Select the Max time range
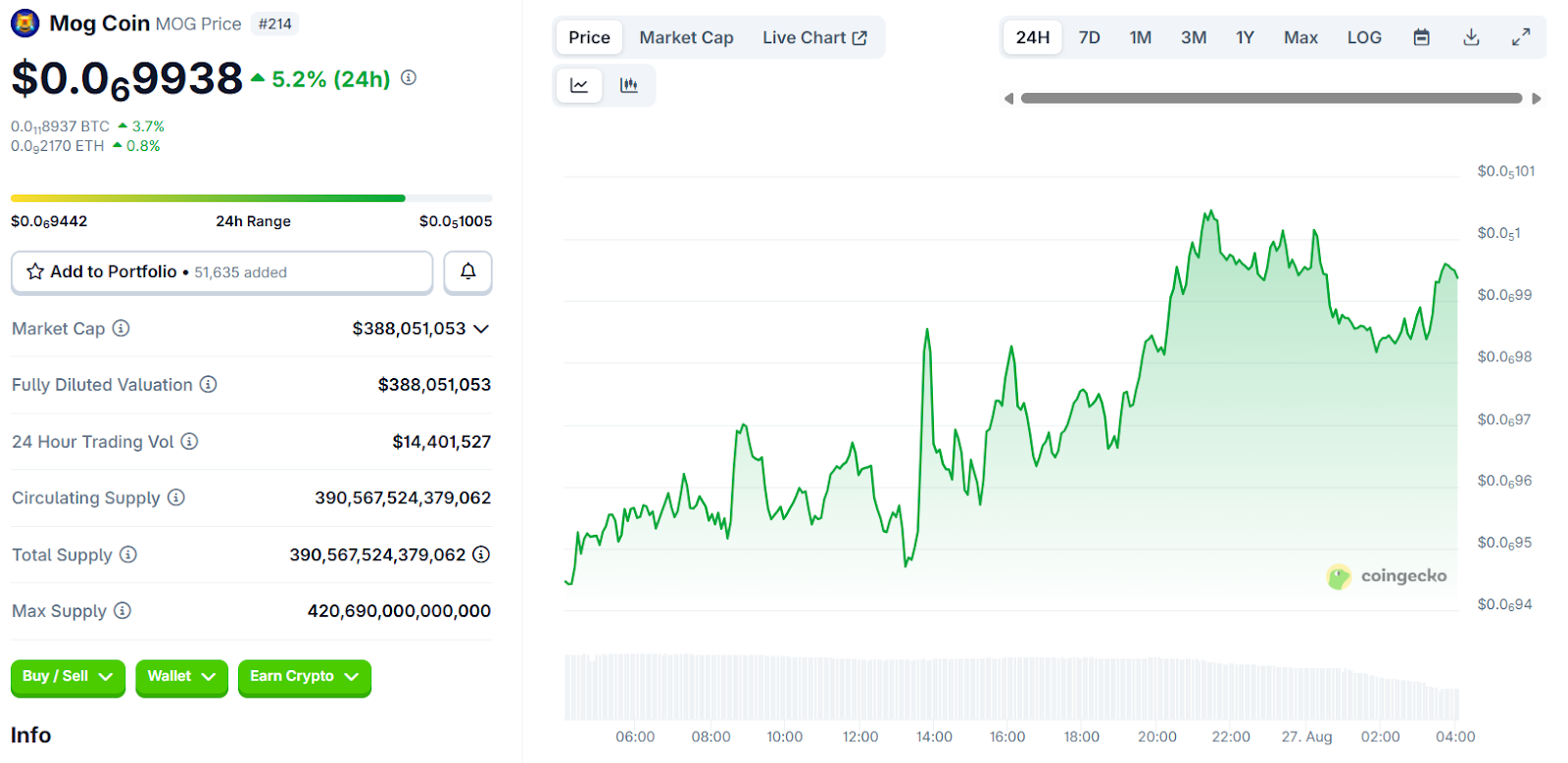1568x763 pixels. (x=1300, y=37)
